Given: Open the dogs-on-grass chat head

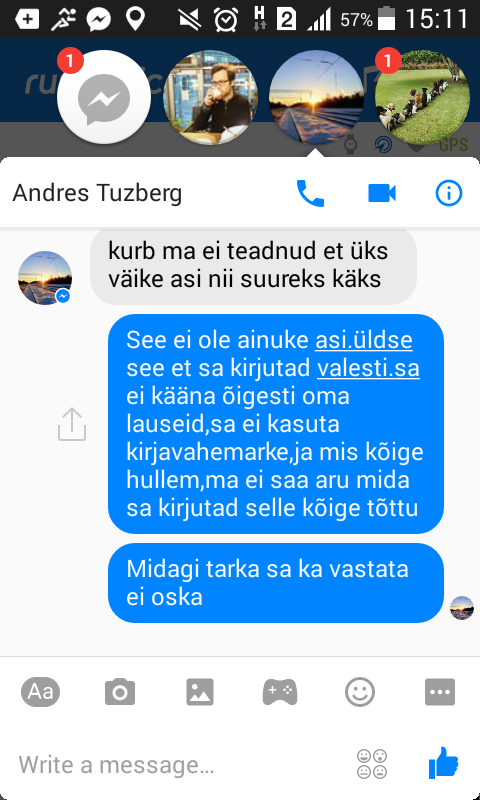Looking at the screenshot, I should tap(422, 97).
